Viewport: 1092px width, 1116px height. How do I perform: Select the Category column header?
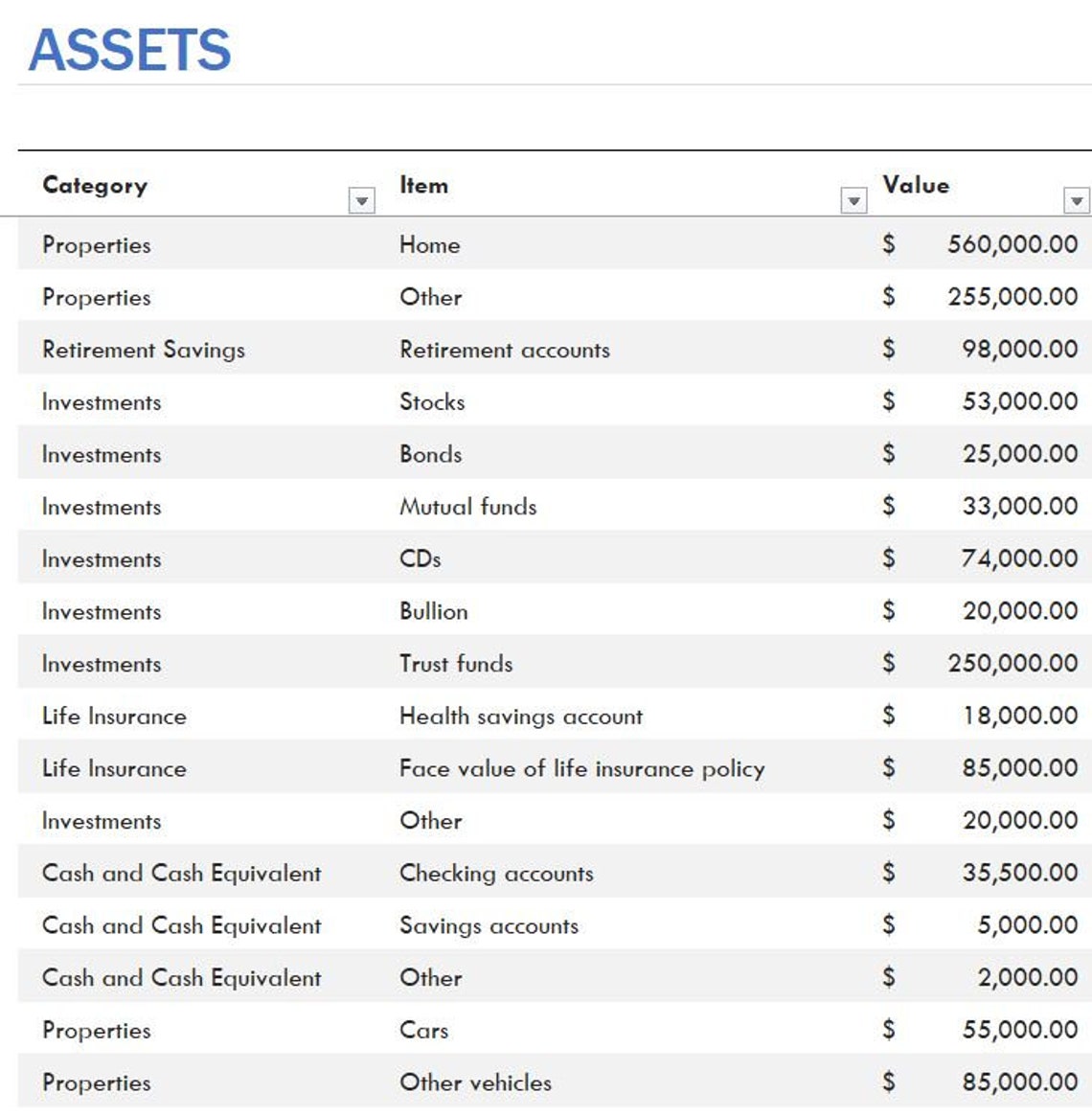[x=94, y=186]
